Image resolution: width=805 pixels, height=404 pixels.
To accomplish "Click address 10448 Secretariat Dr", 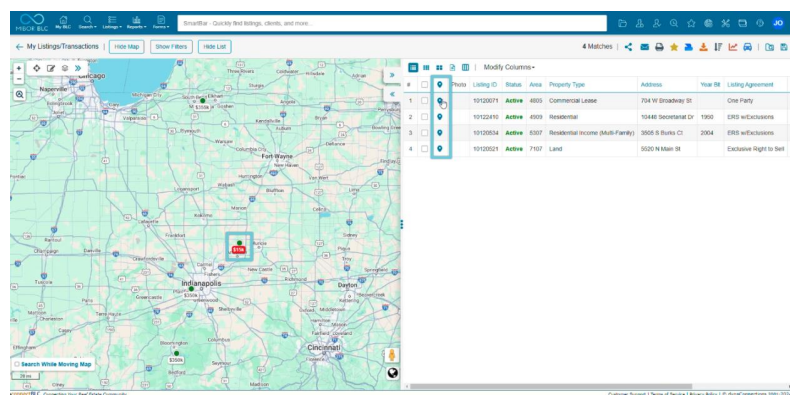I will click(667, 117).
